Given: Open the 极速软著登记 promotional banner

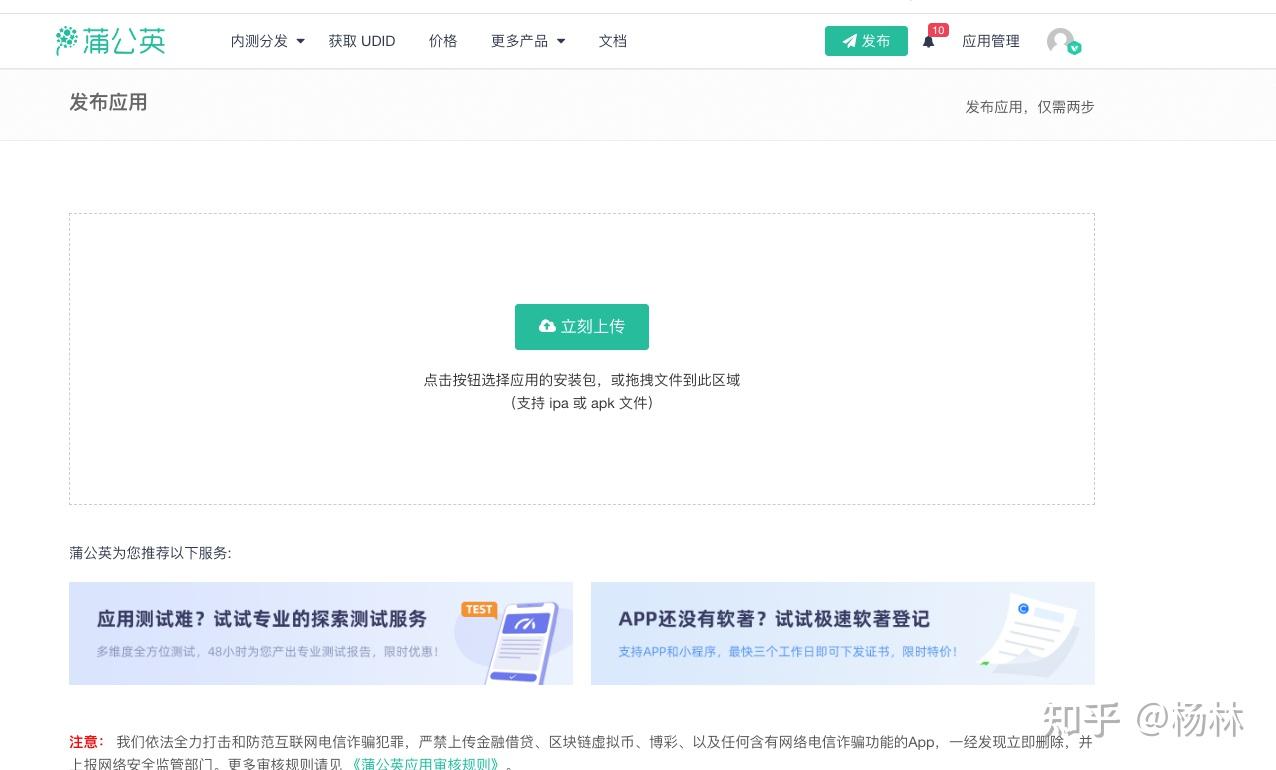Looking at the screenshot, I should (843, 633).
